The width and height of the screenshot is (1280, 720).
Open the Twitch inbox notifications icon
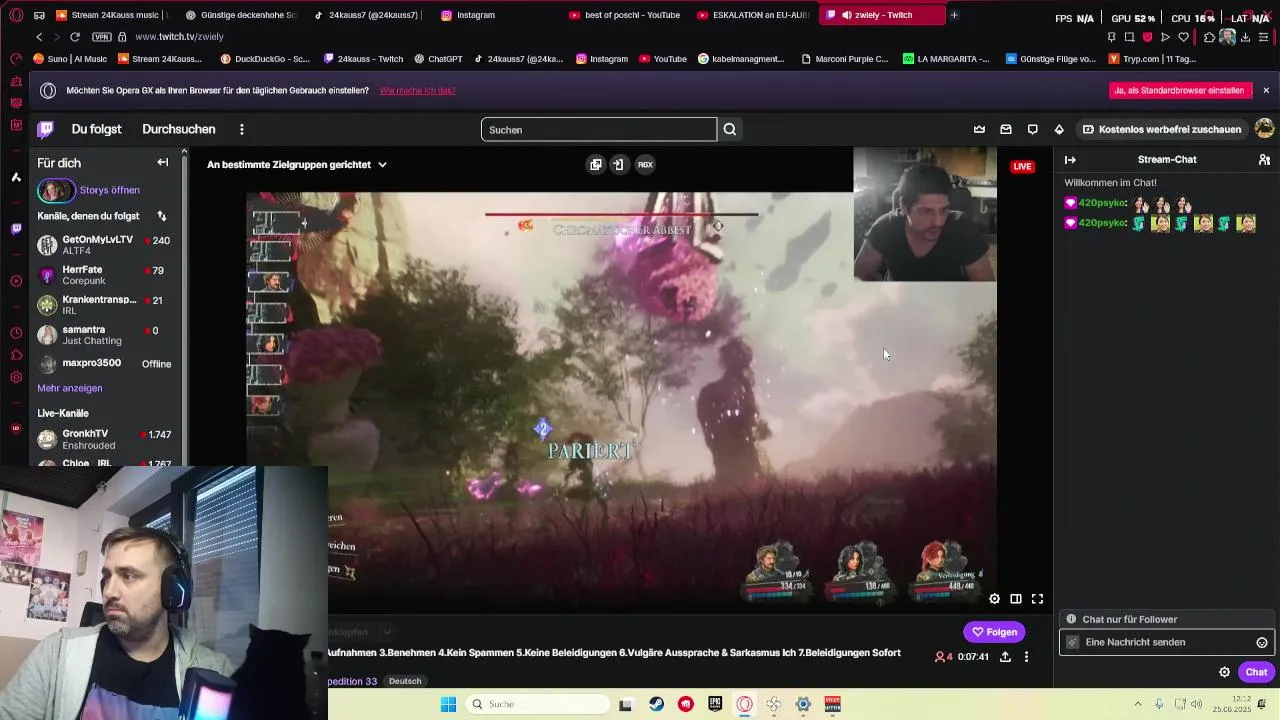1006,129
